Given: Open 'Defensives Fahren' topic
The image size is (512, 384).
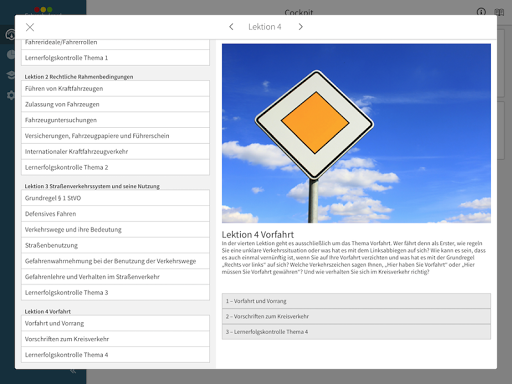Looking at the screenshot, I should (x=115, y=214).
